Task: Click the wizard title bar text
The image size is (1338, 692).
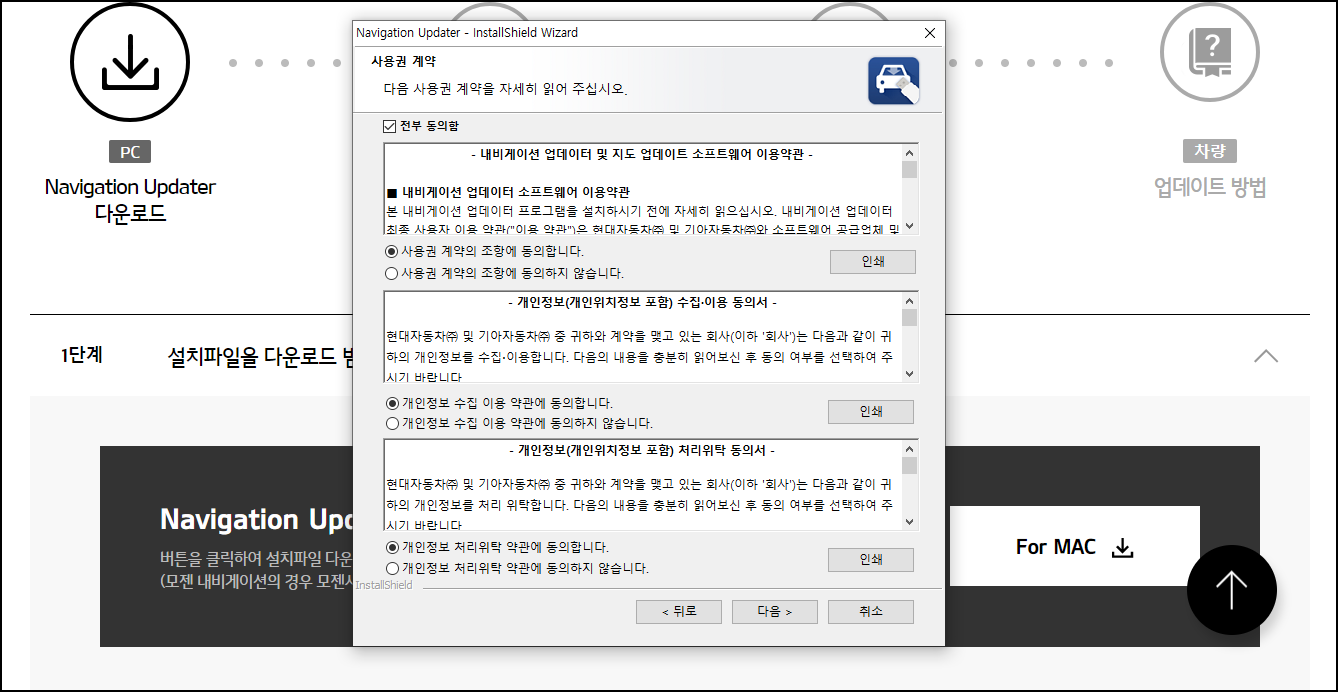Action: (467, 33)
